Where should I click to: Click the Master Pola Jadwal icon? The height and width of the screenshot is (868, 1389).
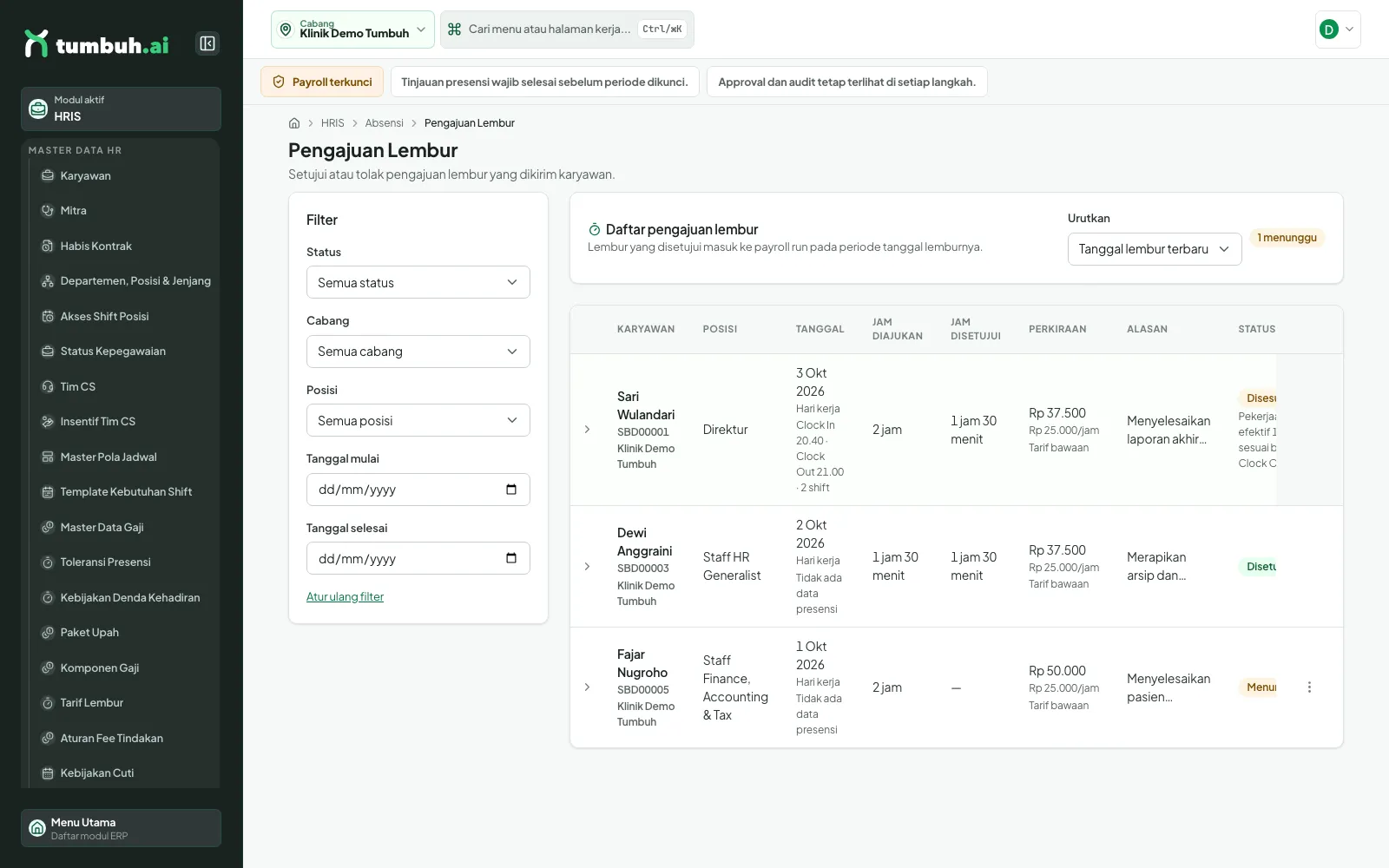[x=48, y=457]
